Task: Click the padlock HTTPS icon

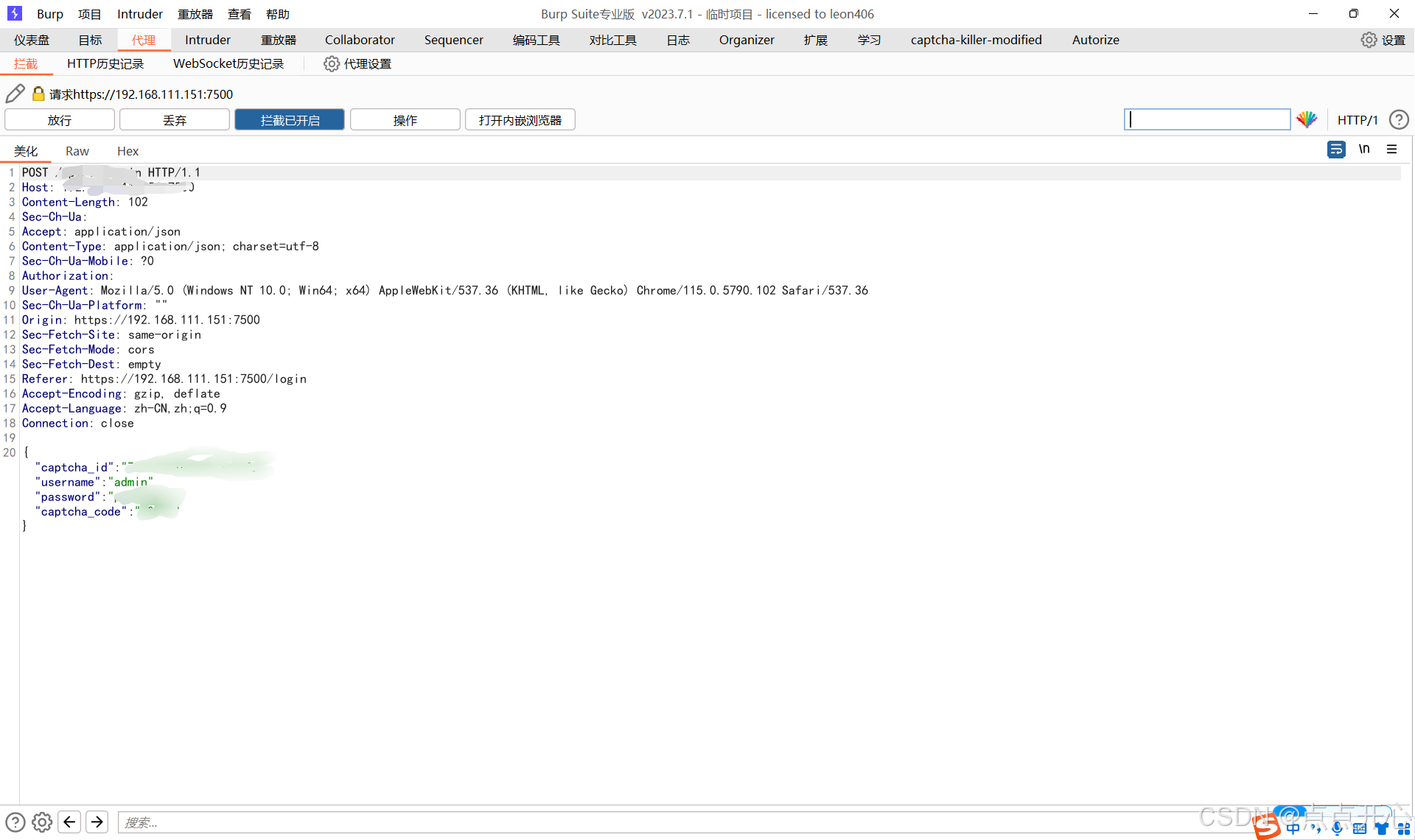Action: (x=38, y=94)
